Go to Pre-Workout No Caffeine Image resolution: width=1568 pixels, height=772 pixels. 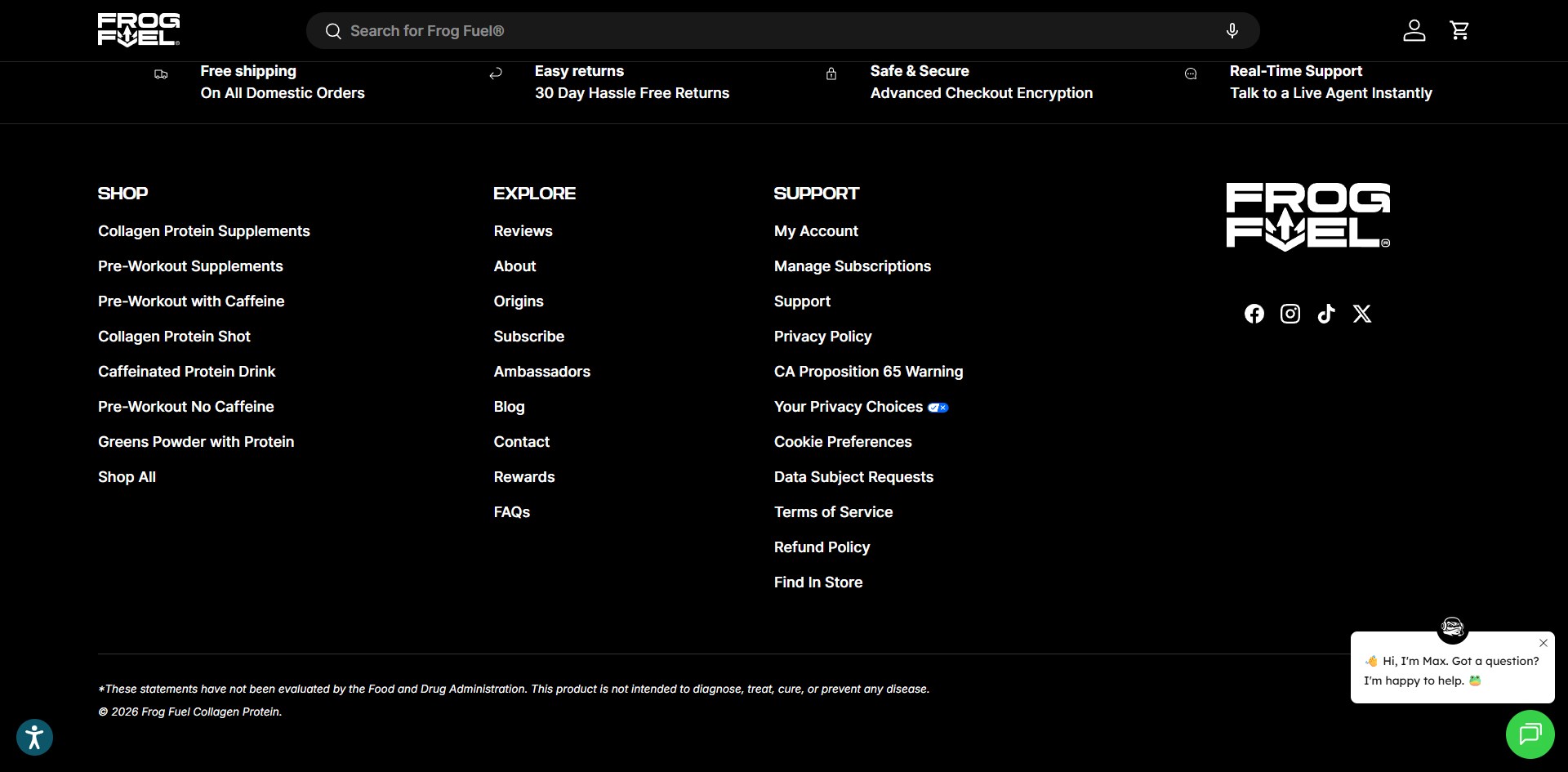point(186,407)
